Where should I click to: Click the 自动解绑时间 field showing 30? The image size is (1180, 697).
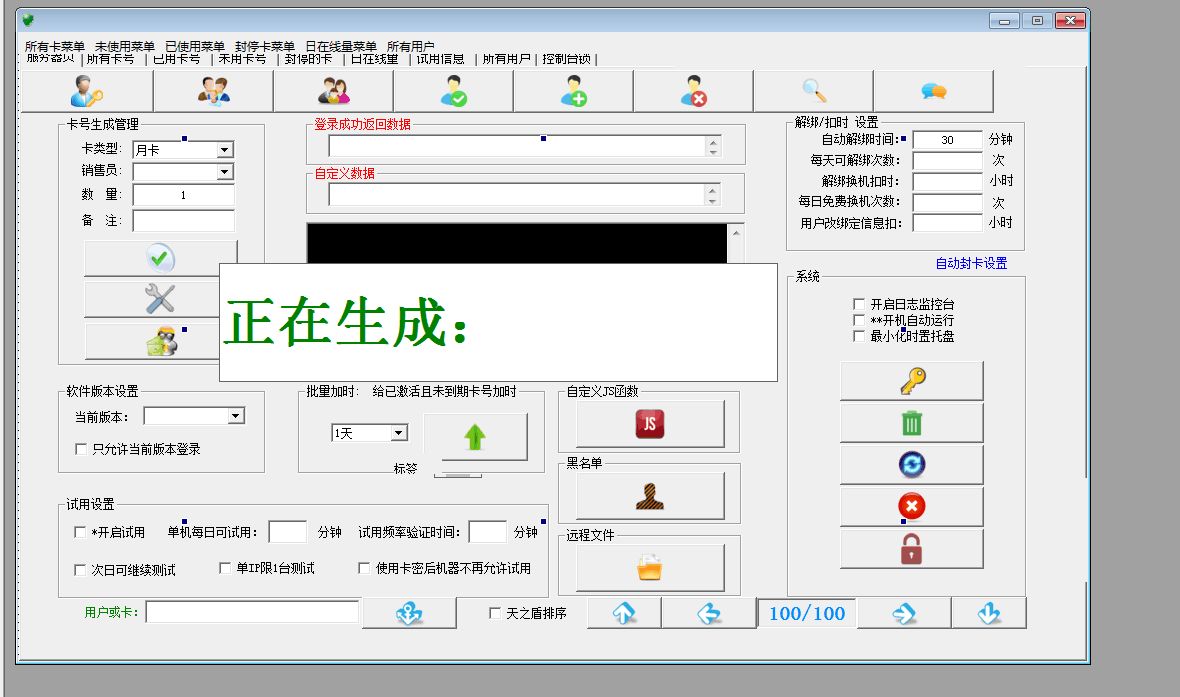pos(947,140)
